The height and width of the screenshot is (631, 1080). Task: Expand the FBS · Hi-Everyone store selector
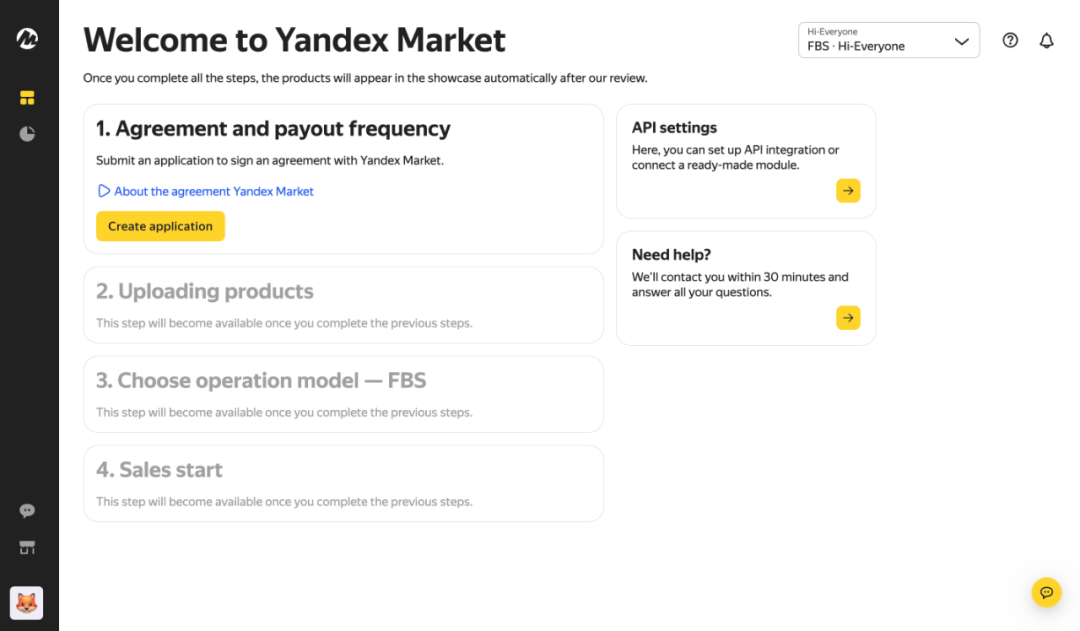click(888, 41)
